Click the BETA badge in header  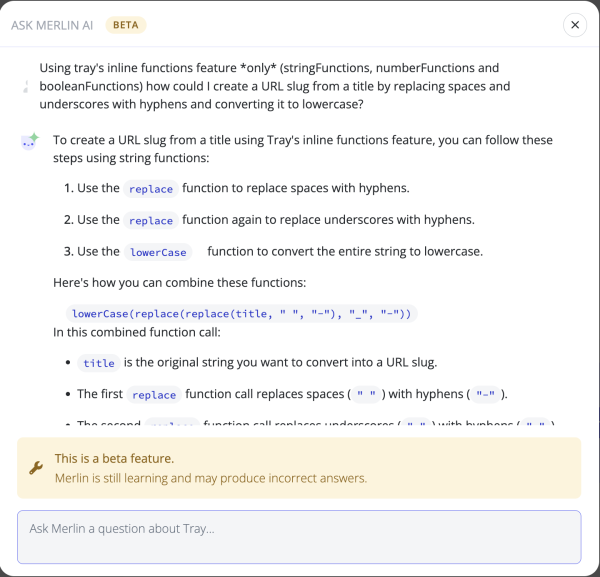pos(126,25)
